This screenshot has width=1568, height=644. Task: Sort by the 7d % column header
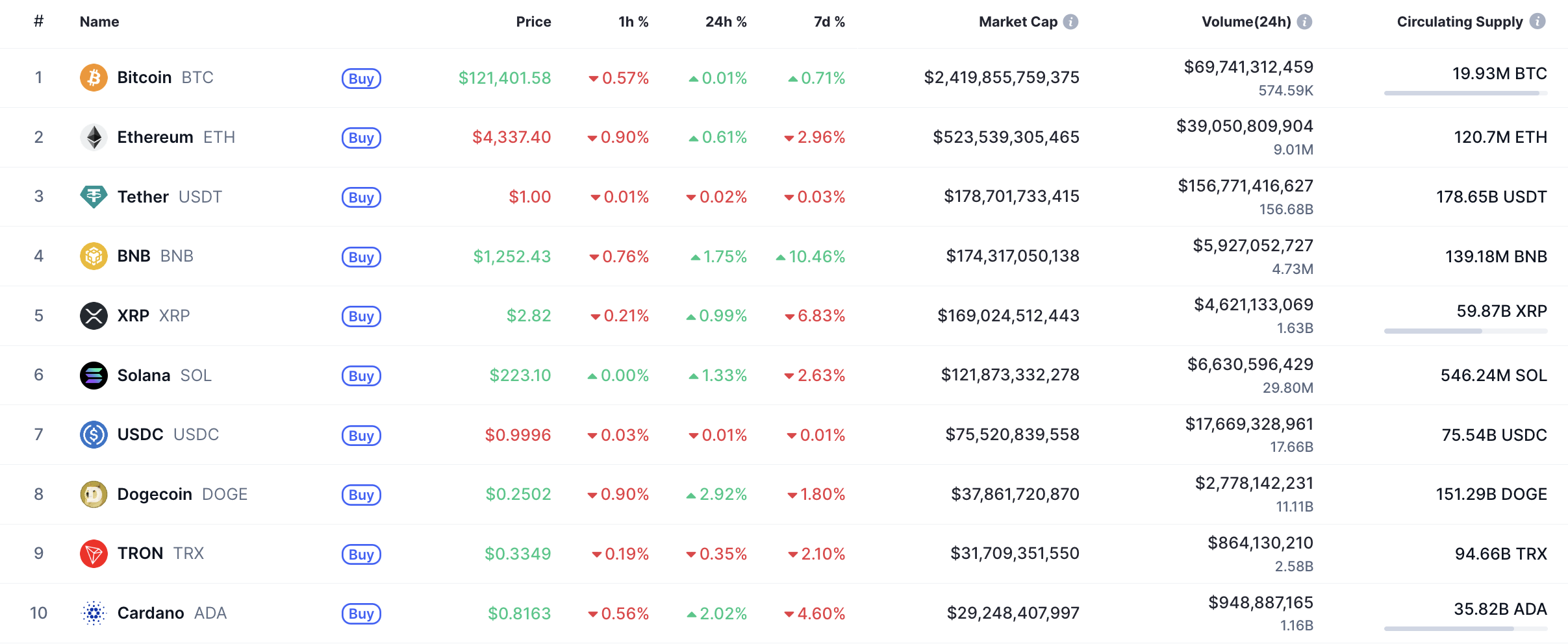(829, 22)
